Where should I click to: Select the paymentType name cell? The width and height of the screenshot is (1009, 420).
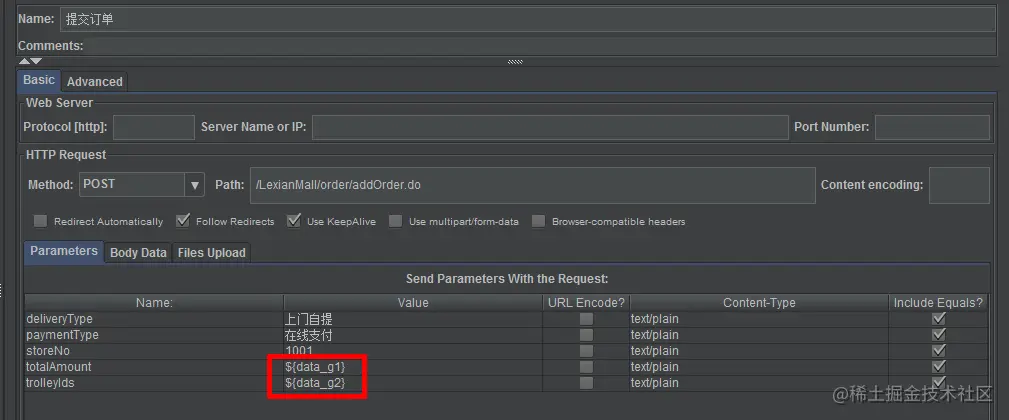[154, 335]
